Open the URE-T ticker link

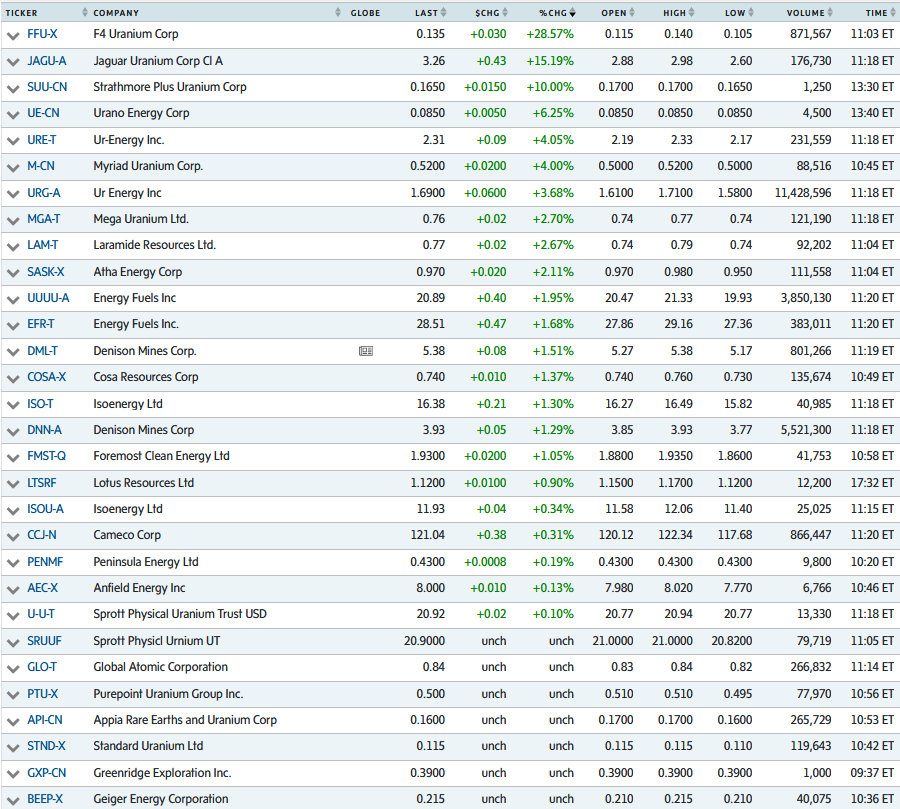[42, 140]
